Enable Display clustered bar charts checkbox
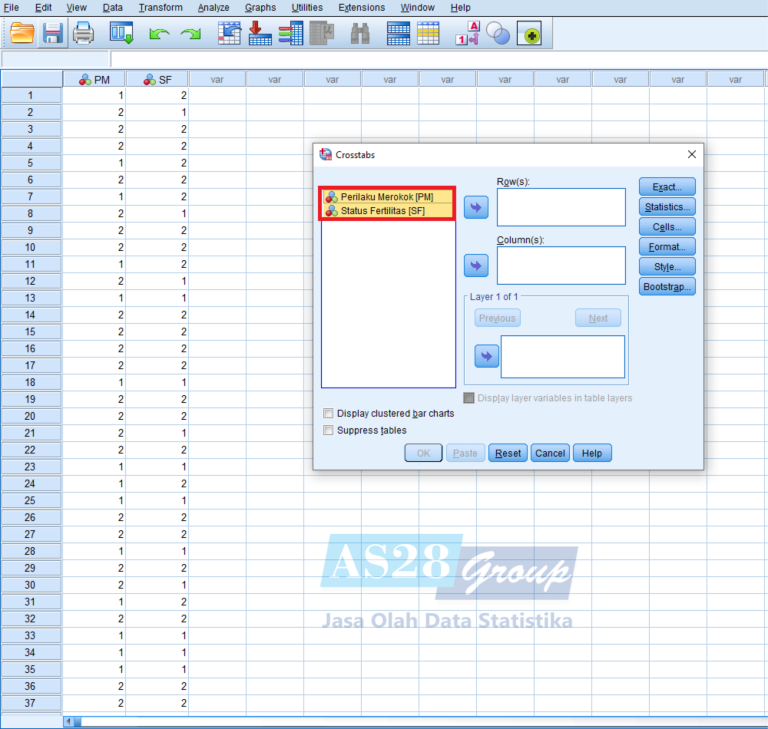The width and height of the screenshot is (768, 729). pyautogui.click(x=329, y=413)
